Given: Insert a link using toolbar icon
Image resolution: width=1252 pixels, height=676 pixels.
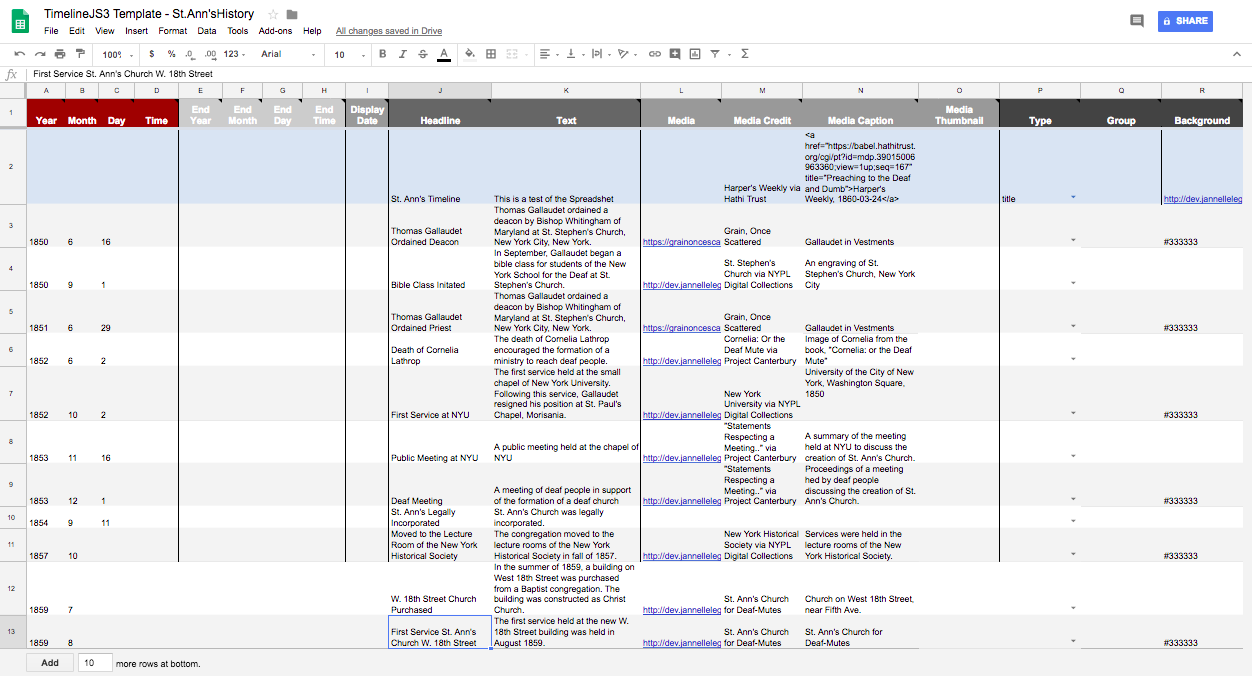Looking at the screenshot, I should pyautogui.click(x=655, y=54).
